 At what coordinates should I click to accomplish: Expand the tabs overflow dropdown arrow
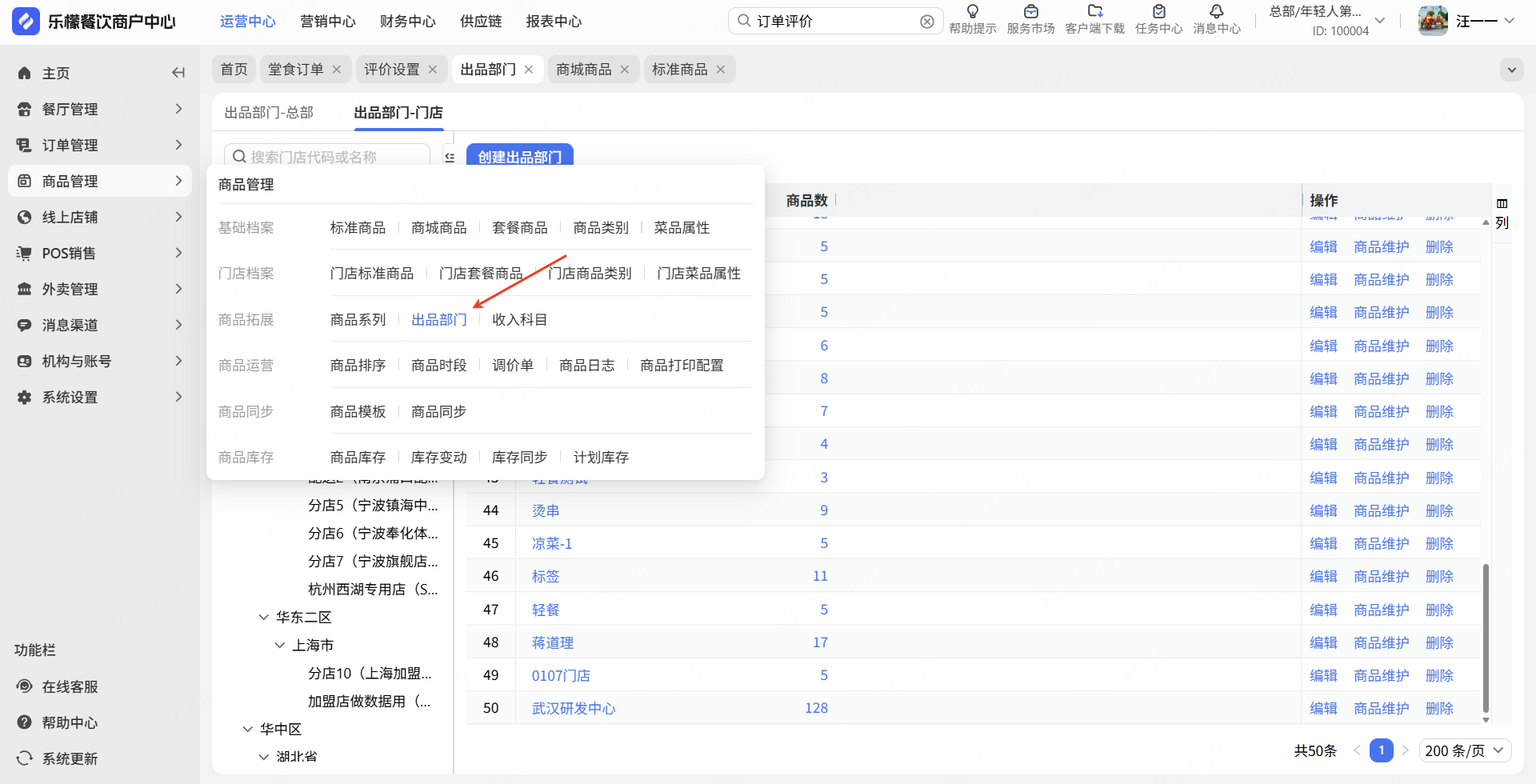[x=1511, y=70]
